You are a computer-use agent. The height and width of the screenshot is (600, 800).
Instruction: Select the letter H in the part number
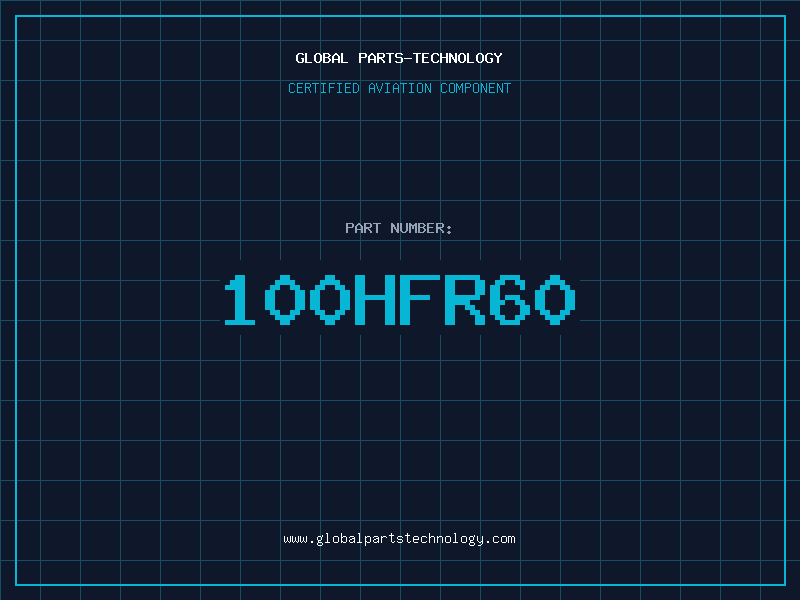376,300
